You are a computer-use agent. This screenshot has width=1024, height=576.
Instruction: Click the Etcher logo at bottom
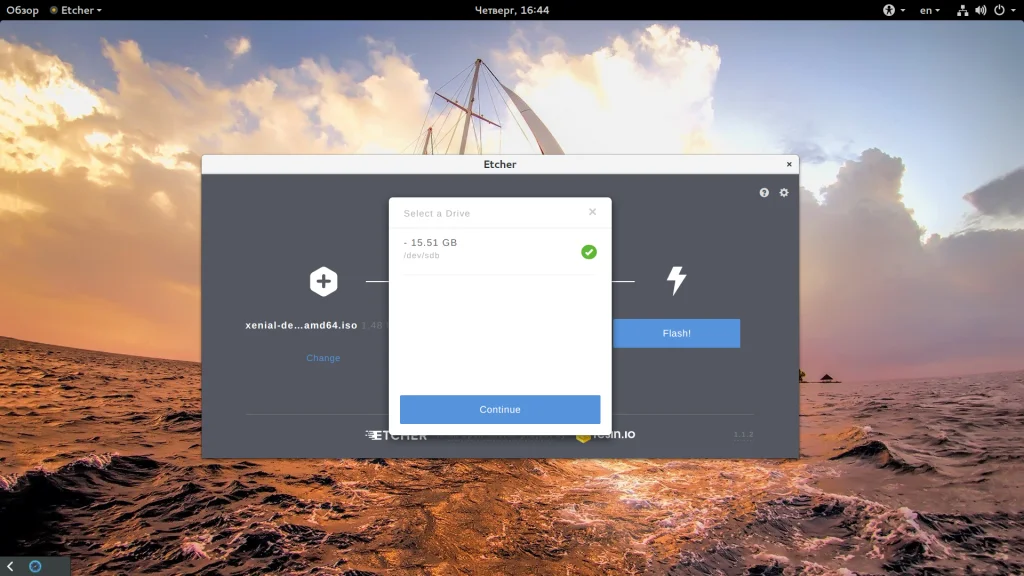click(396, 435)
